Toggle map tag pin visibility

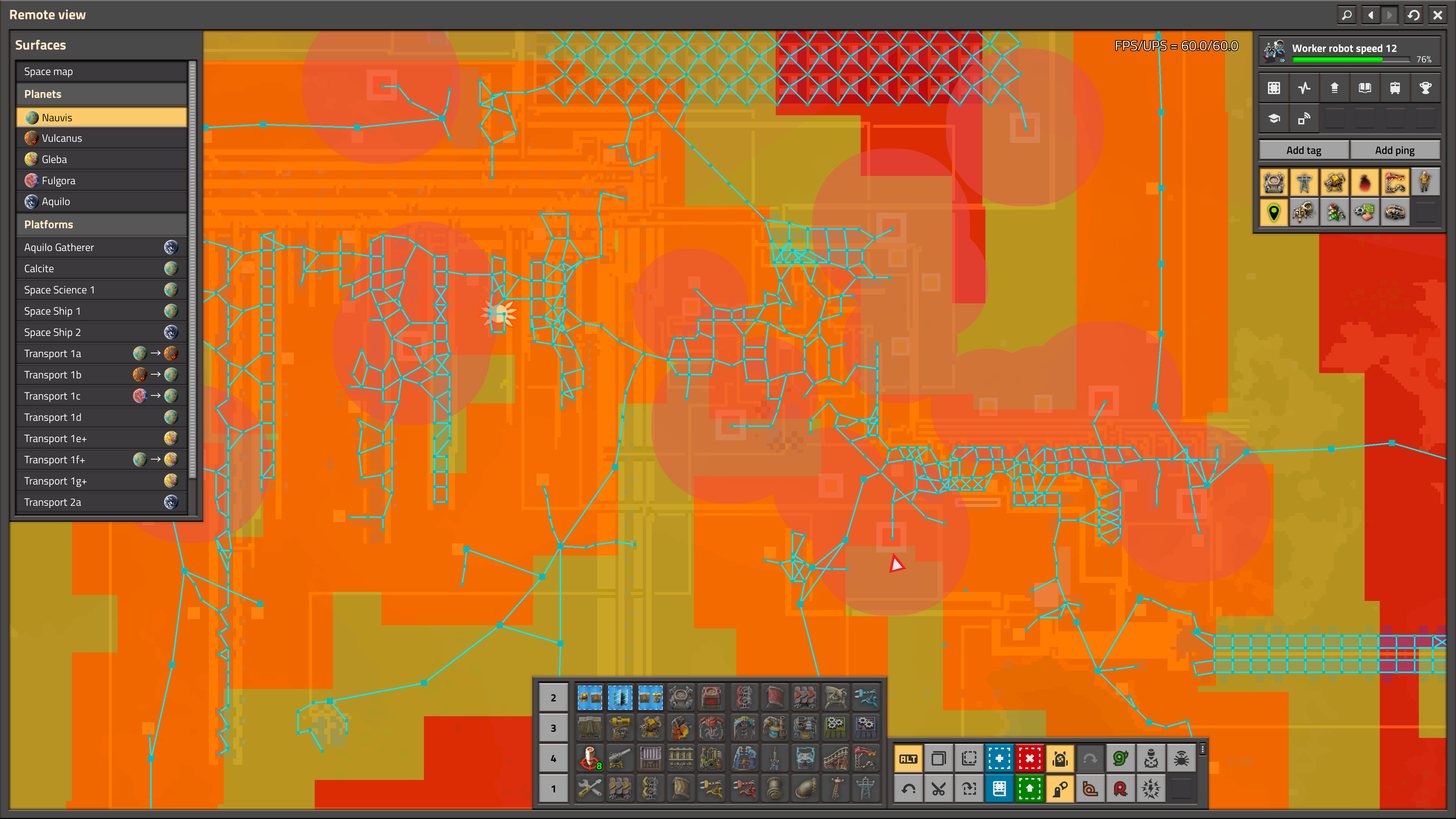(1274, 212)
